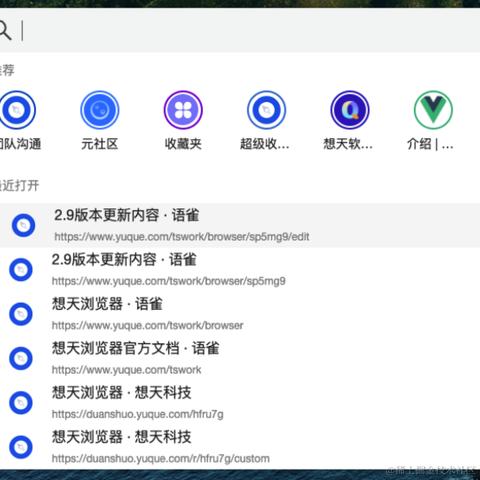Click favicon of the sp5mg9/edit entry
This screenshot has width=480, height=480.
click(23, 225)
